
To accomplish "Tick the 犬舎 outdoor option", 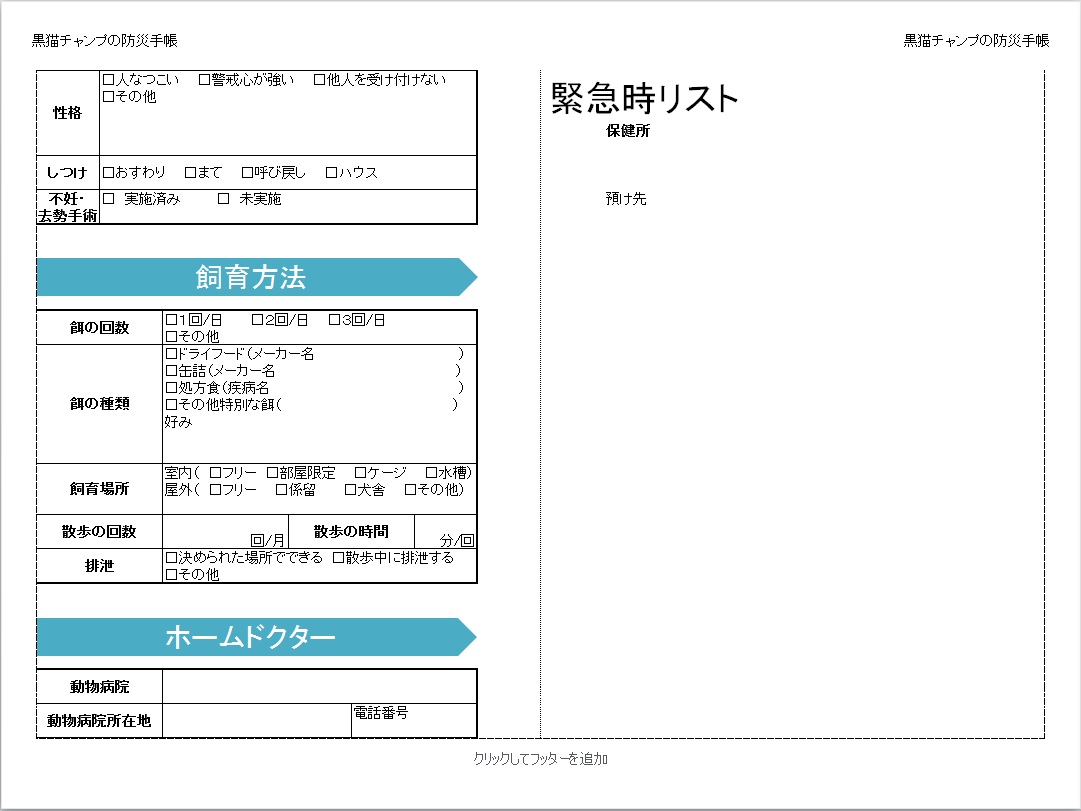I will [350, 490].
